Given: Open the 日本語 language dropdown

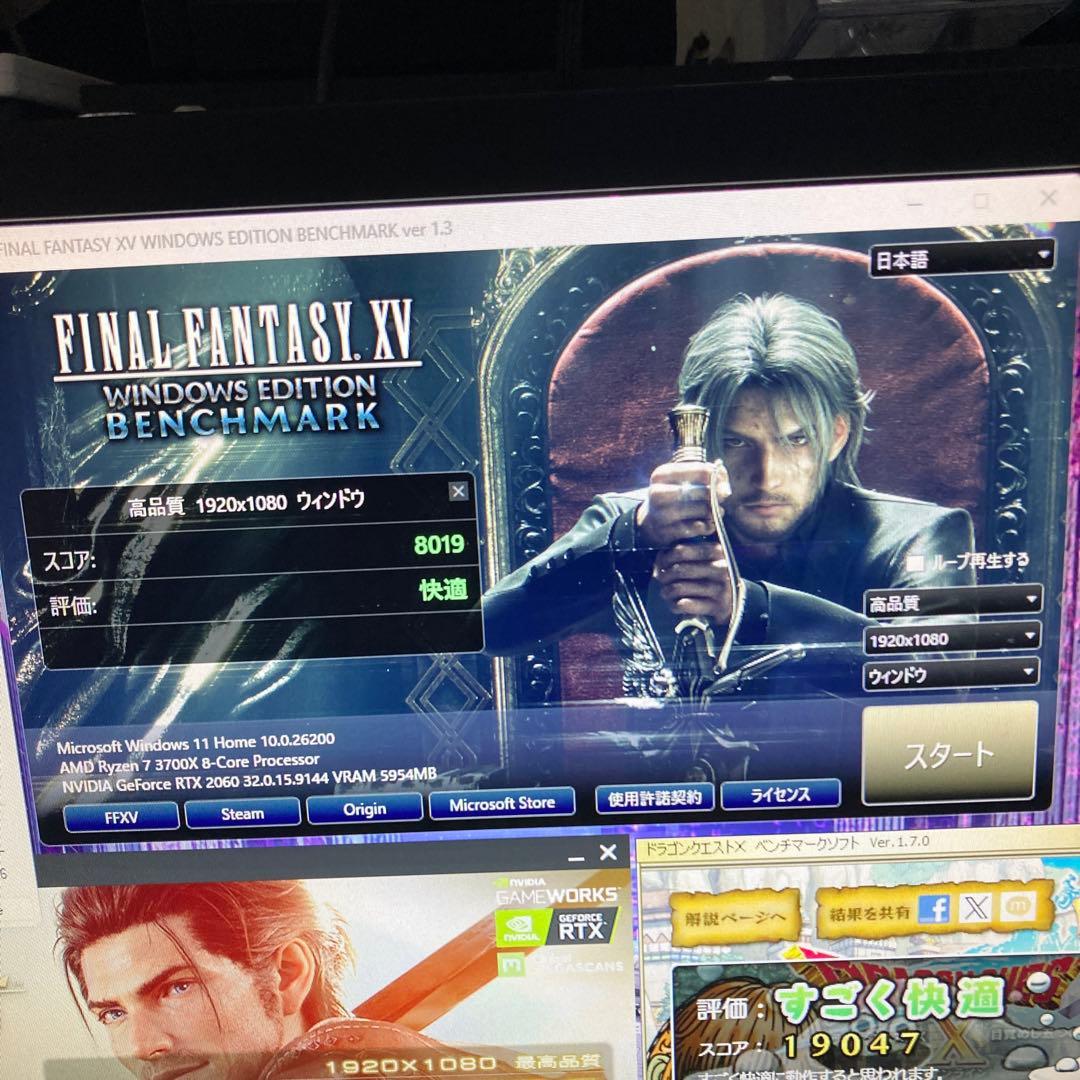Looking at the screenshot, I should [x=961, y=259].
